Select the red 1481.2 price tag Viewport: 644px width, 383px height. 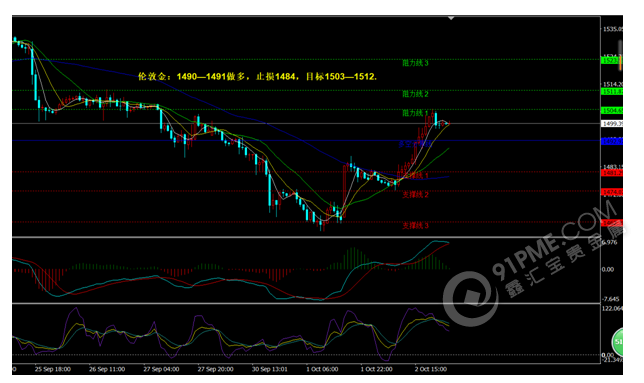(x=612, y=173)
